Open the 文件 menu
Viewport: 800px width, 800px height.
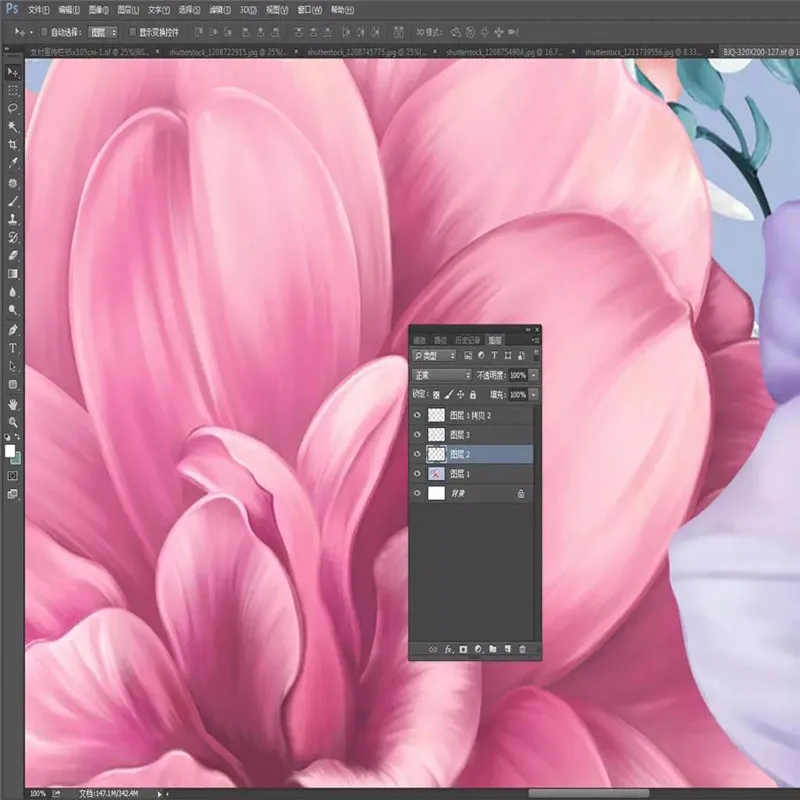[39, 10]
